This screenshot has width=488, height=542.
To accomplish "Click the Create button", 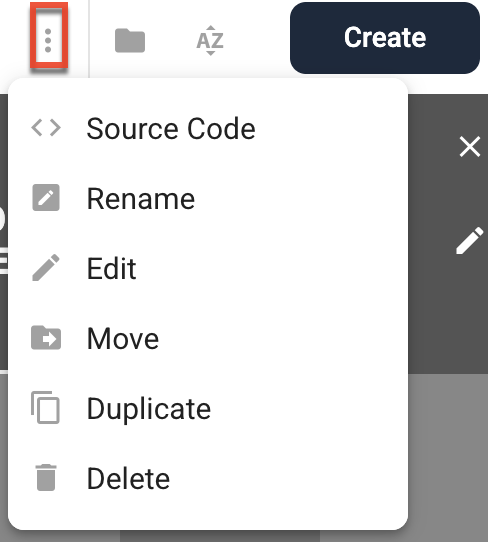I will (385, 38).
